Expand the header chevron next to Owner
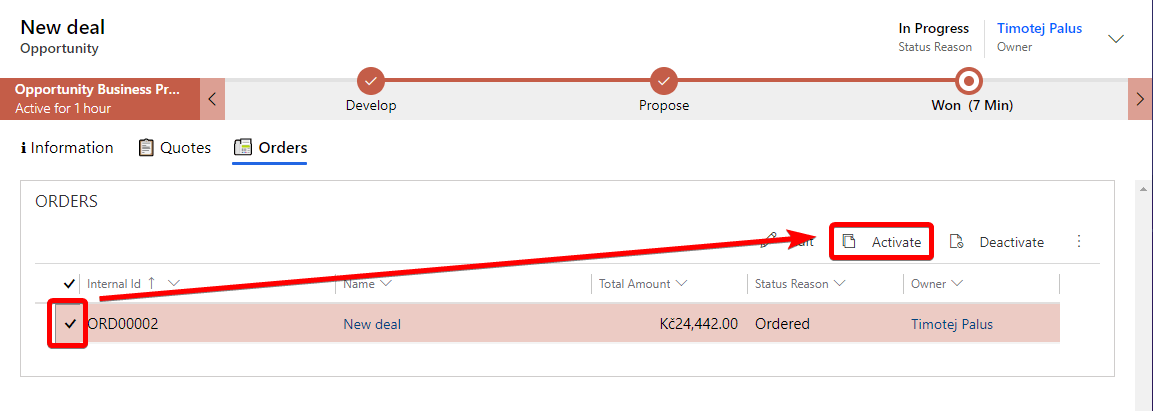 pyautogui.click(x=1116, y=39)
